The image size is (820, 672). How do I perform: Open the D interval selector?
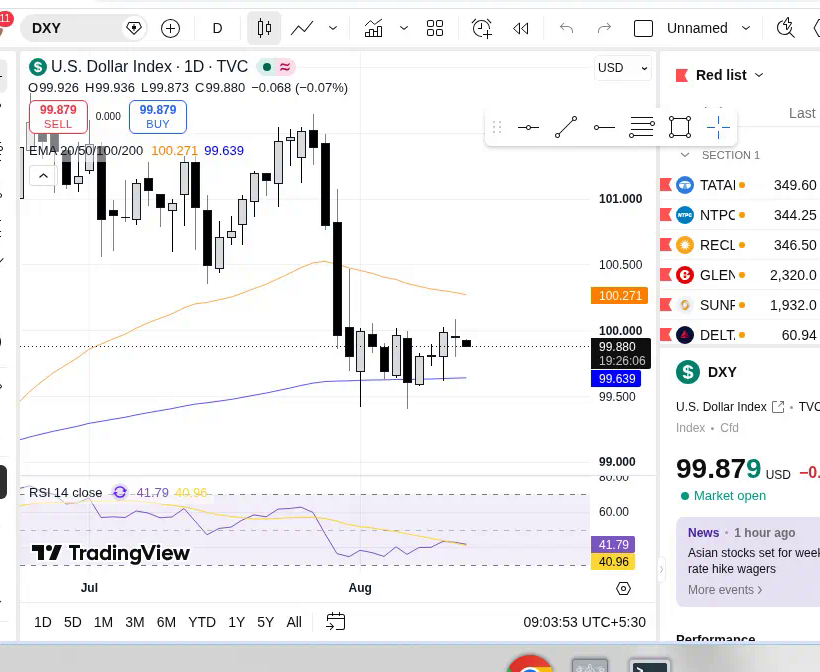click(x=218, y=28)
